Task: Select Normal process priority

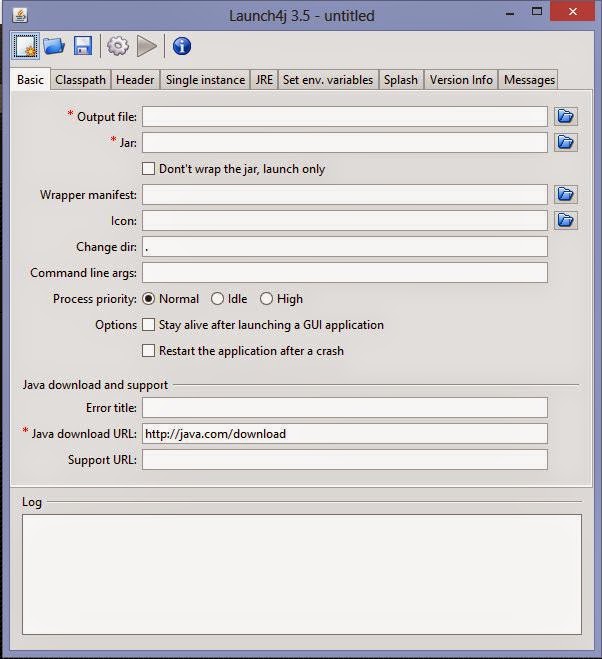Action: click(148, 298)
